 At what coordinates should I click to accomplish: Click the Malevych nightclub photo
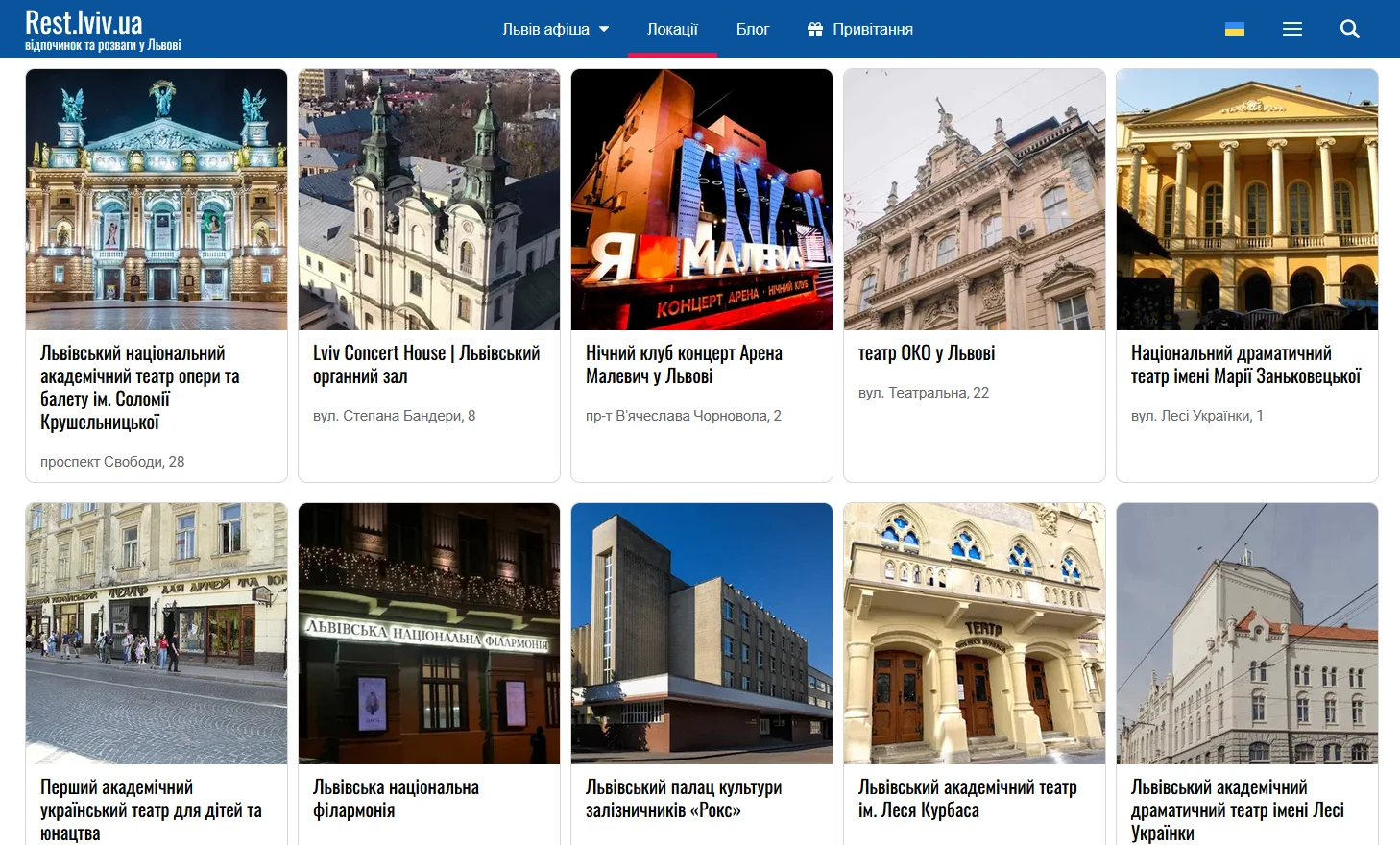click(x=701, y=199)
